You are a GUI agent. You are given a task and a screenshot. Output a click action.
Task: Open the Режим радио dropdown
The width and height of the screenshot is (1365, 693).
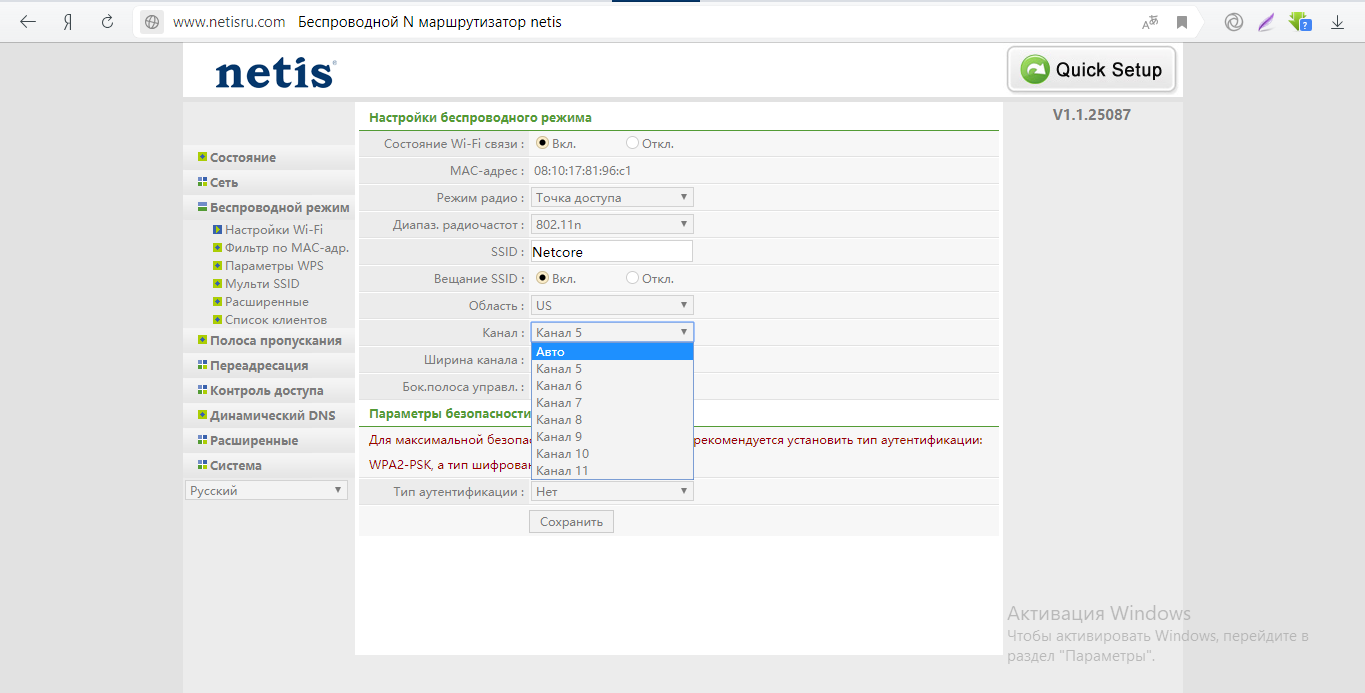[612, 197]
